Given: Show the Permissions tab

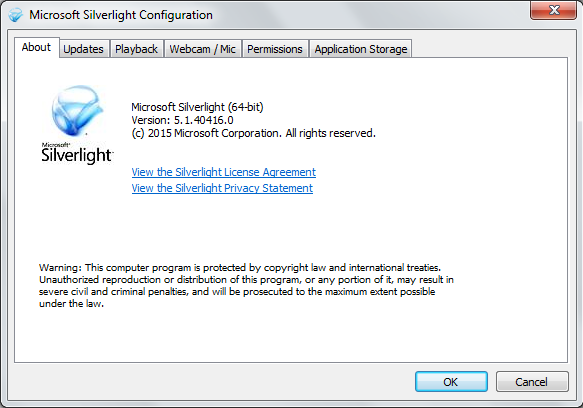Looking at the screenshot, I should 275,49.
